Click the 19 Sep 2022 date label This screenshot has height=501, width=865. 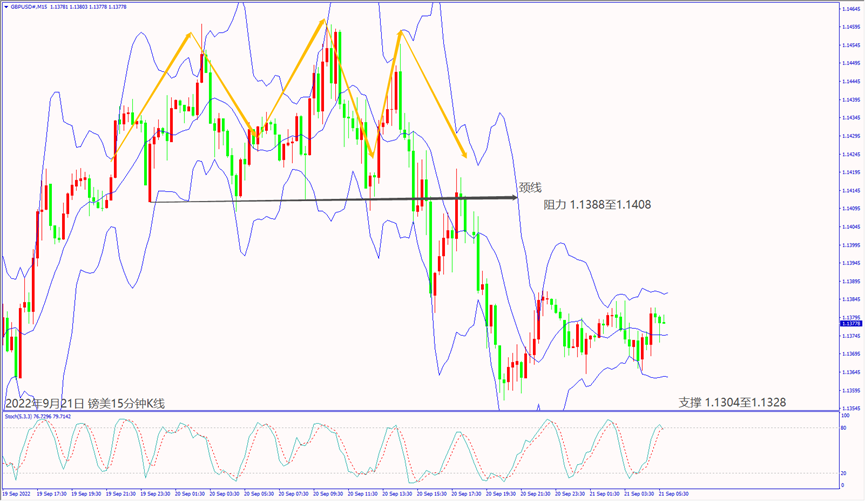coord(18,494)
